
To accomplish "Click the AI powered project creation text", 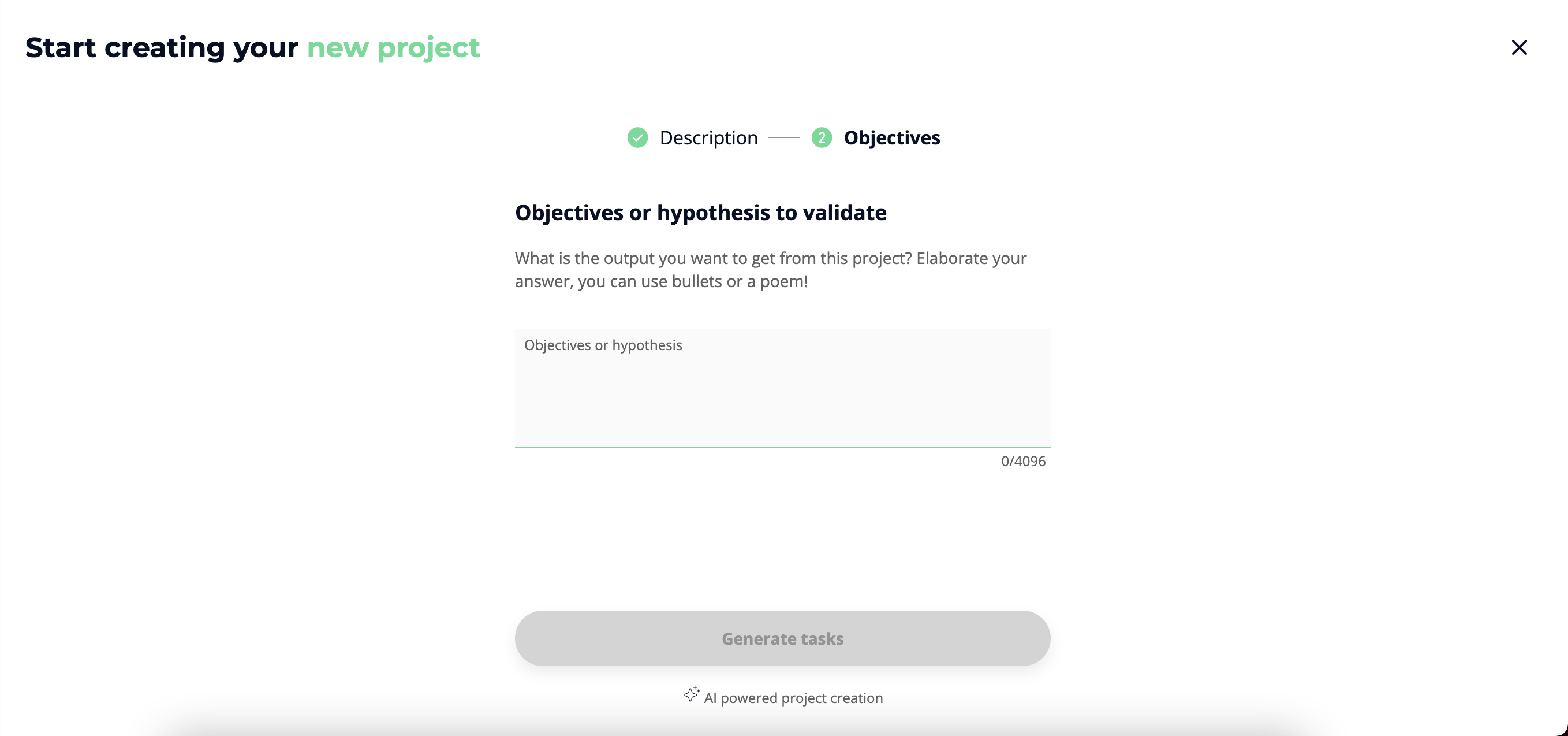I will click(x=793, y=698).
